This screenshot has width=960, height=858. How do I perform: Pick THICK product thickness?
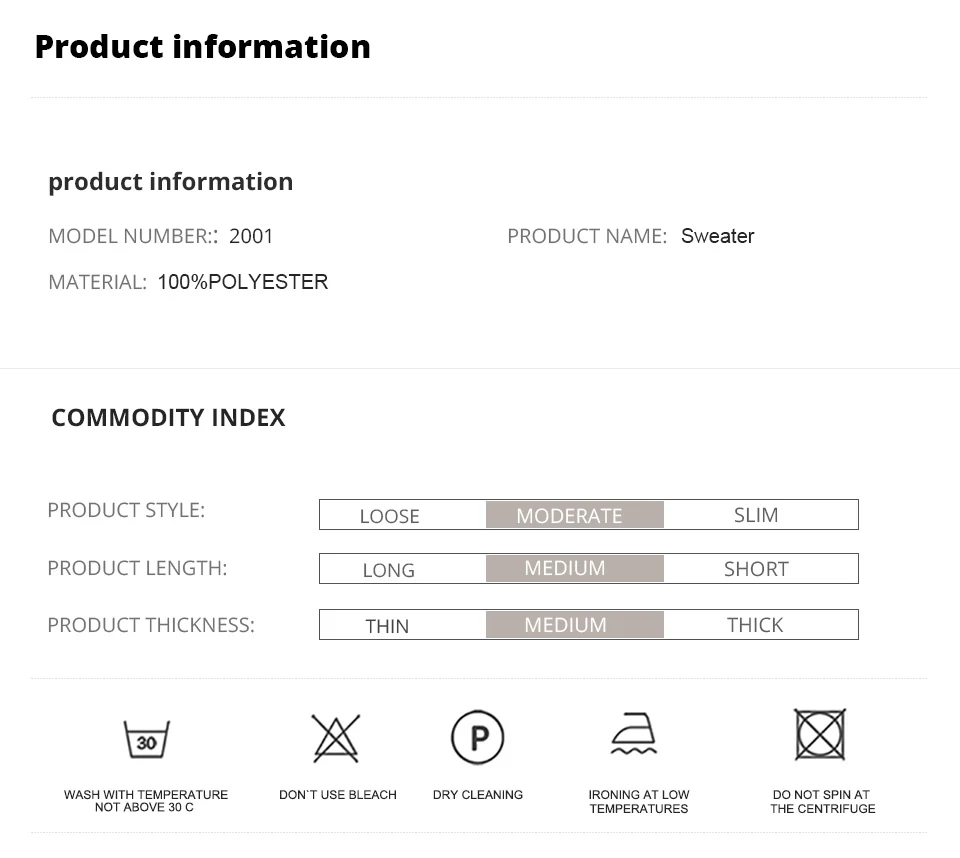[x=755, y=625]
